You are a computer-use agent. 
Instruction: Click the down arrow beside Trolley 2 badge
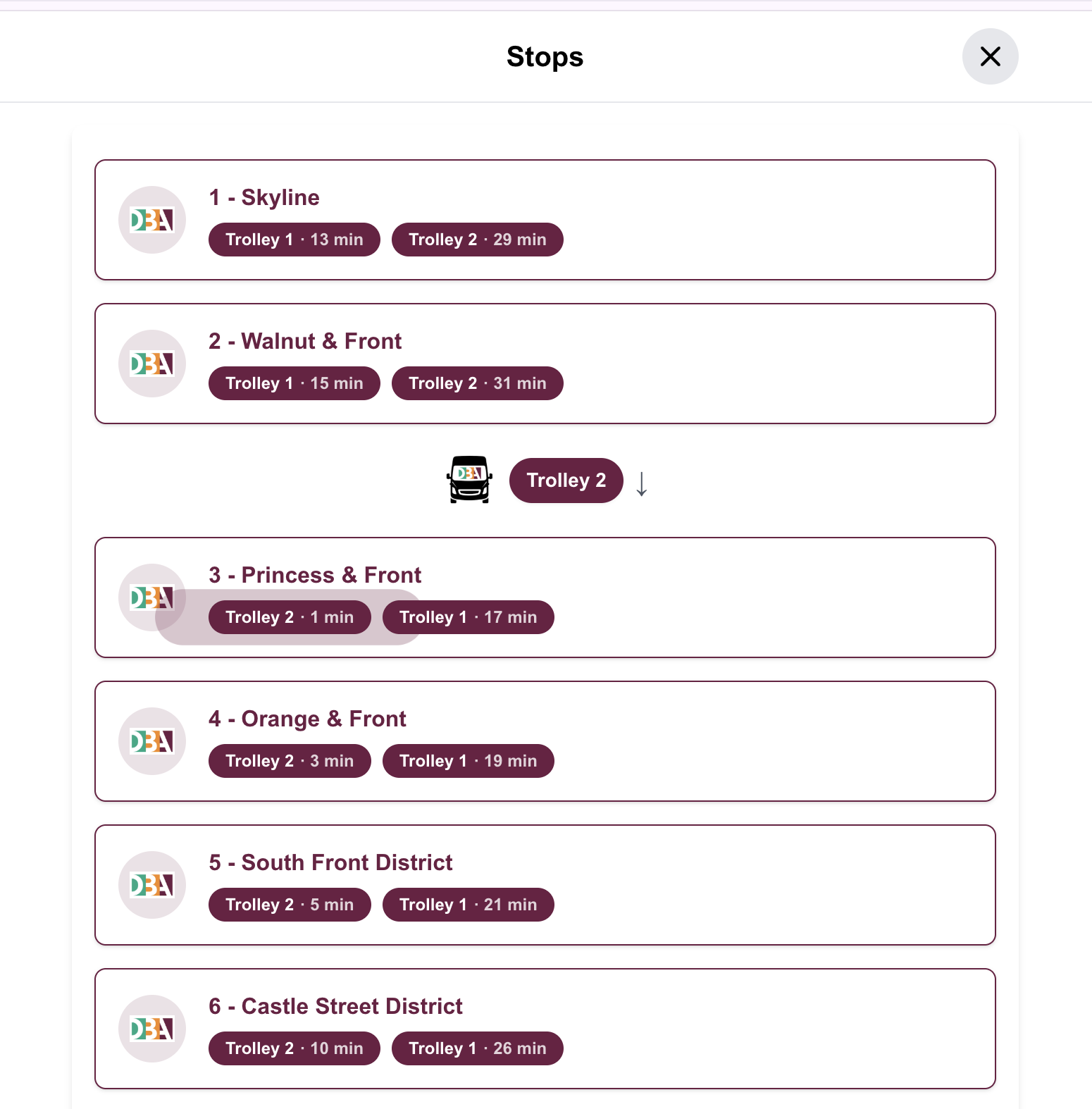coord(642,481)
